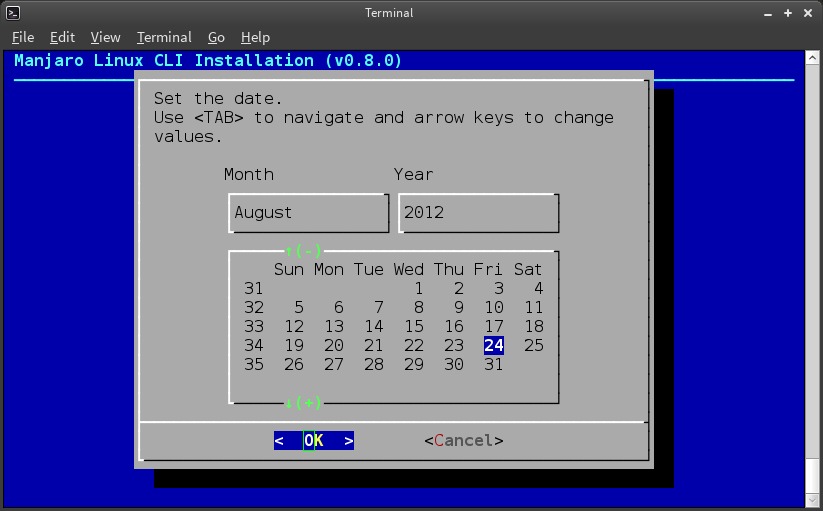The image size is (823, 511).
Task: Pick day 12 in the calendar
Action: 294,326
